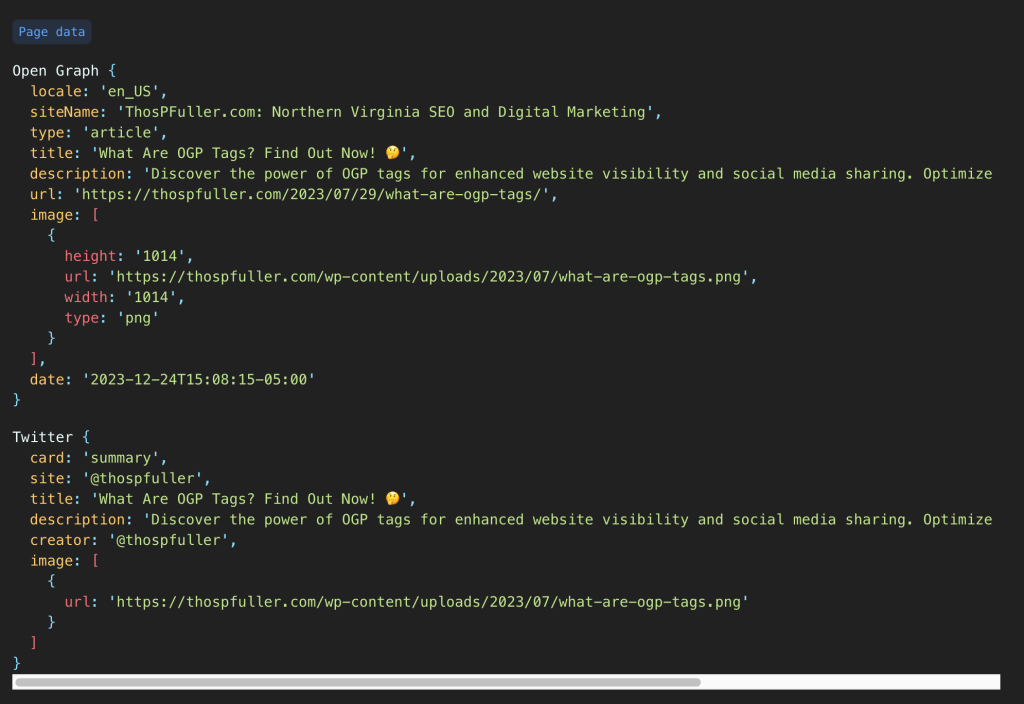Click the thinking emoji in Open Graph title

click(392, 153)
